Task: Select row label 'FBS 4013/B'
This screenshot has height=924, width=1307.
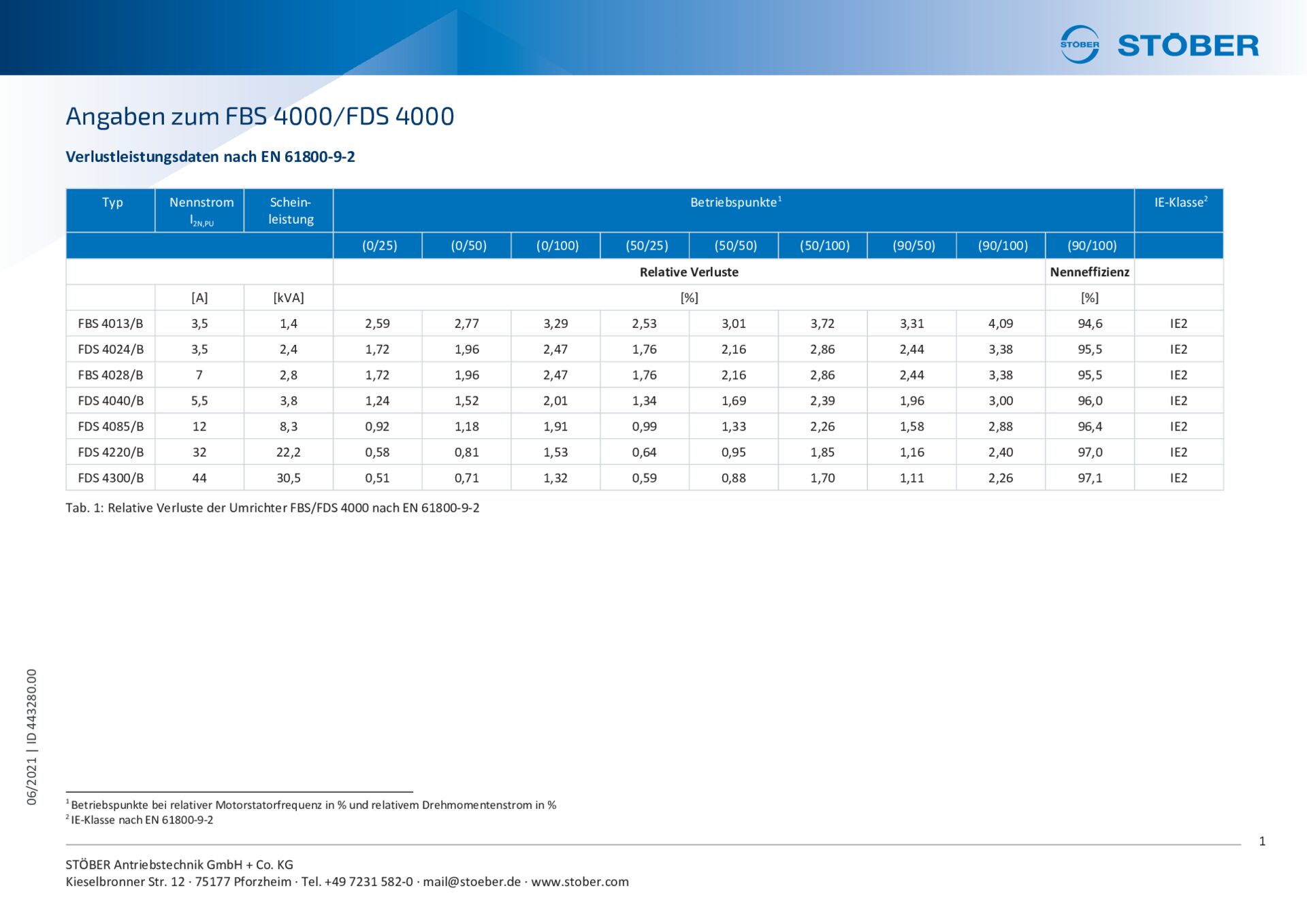Action: pyautogui.click(x=110, y=324)
